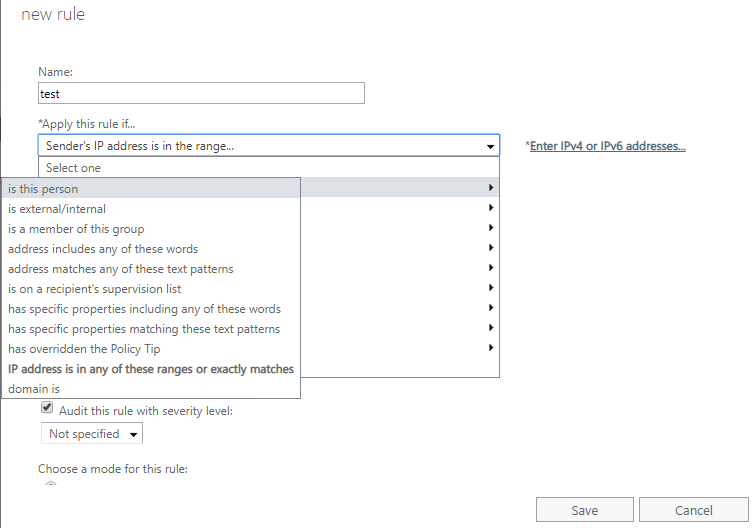Image resolution: width=755 pixels, height=528 pixels.
Task: Choose 'has specific properties including any of these words'
Action: 144,309
